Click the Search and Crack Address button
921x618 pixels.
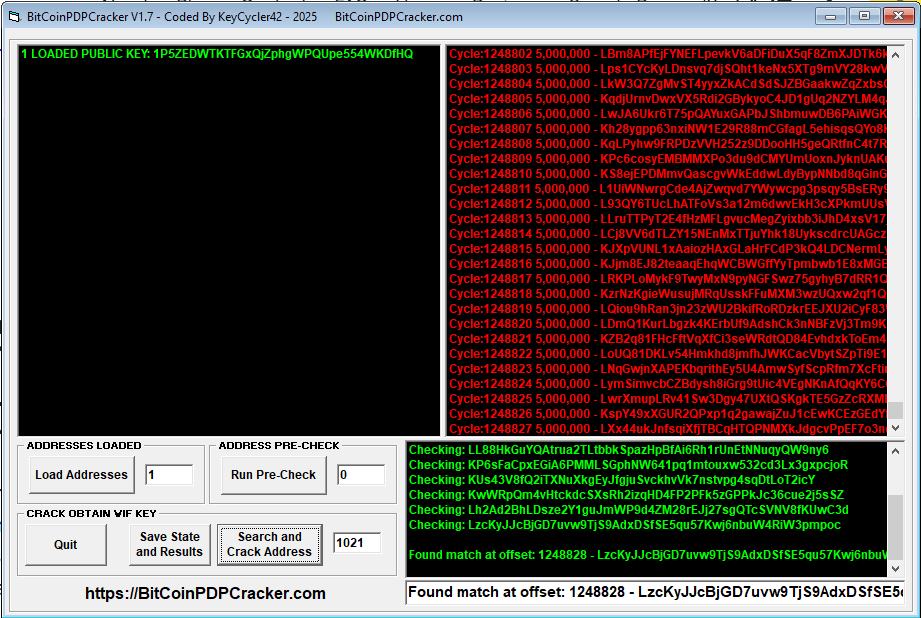coord(269,545)
